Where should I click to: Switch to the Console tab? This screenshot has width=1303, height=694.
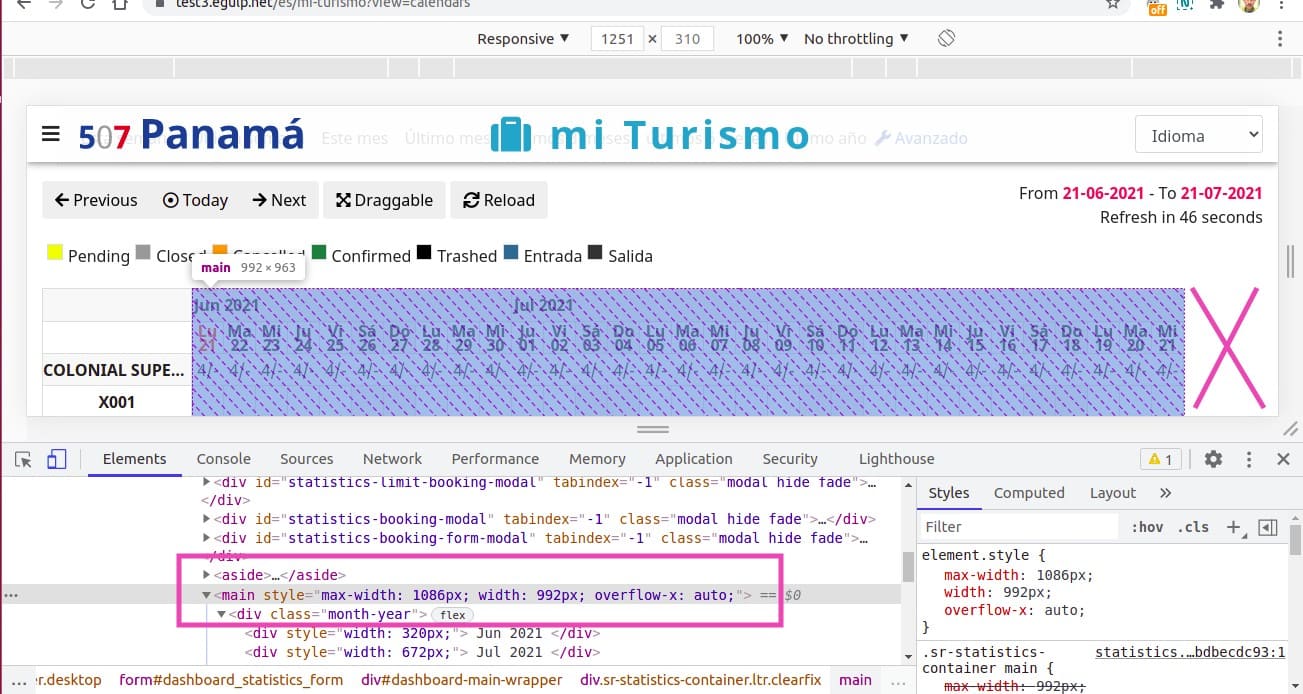click(223, 459)
